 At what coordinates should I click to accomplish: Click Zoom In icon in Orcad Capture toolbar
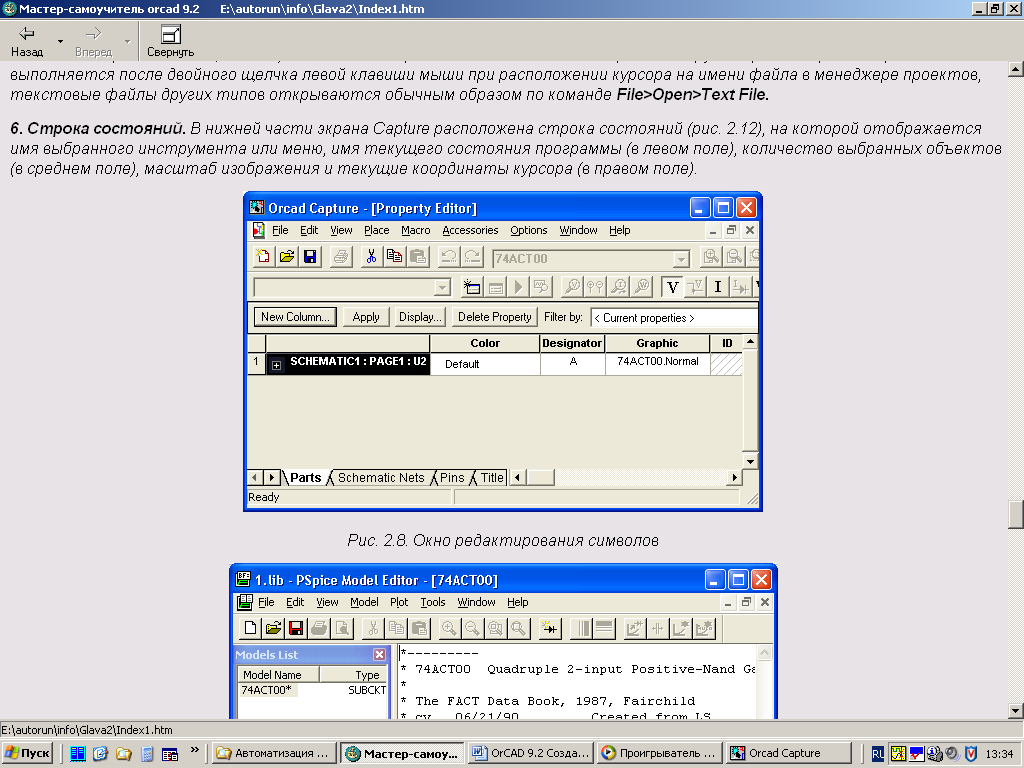711,257
